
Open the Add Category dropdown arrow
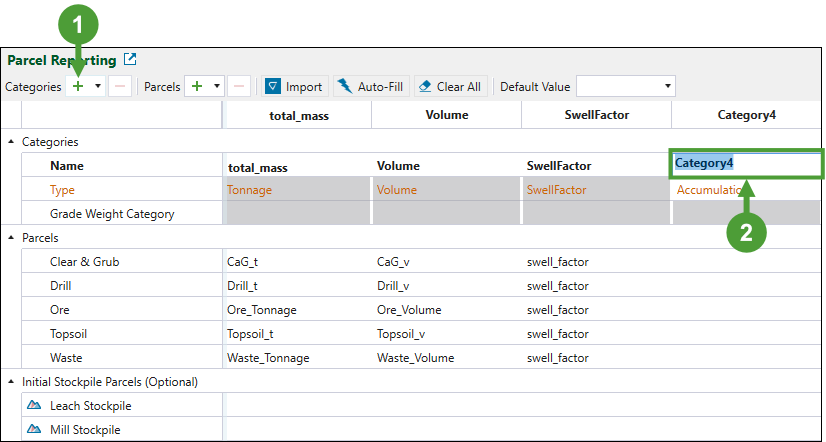(97, 87)
